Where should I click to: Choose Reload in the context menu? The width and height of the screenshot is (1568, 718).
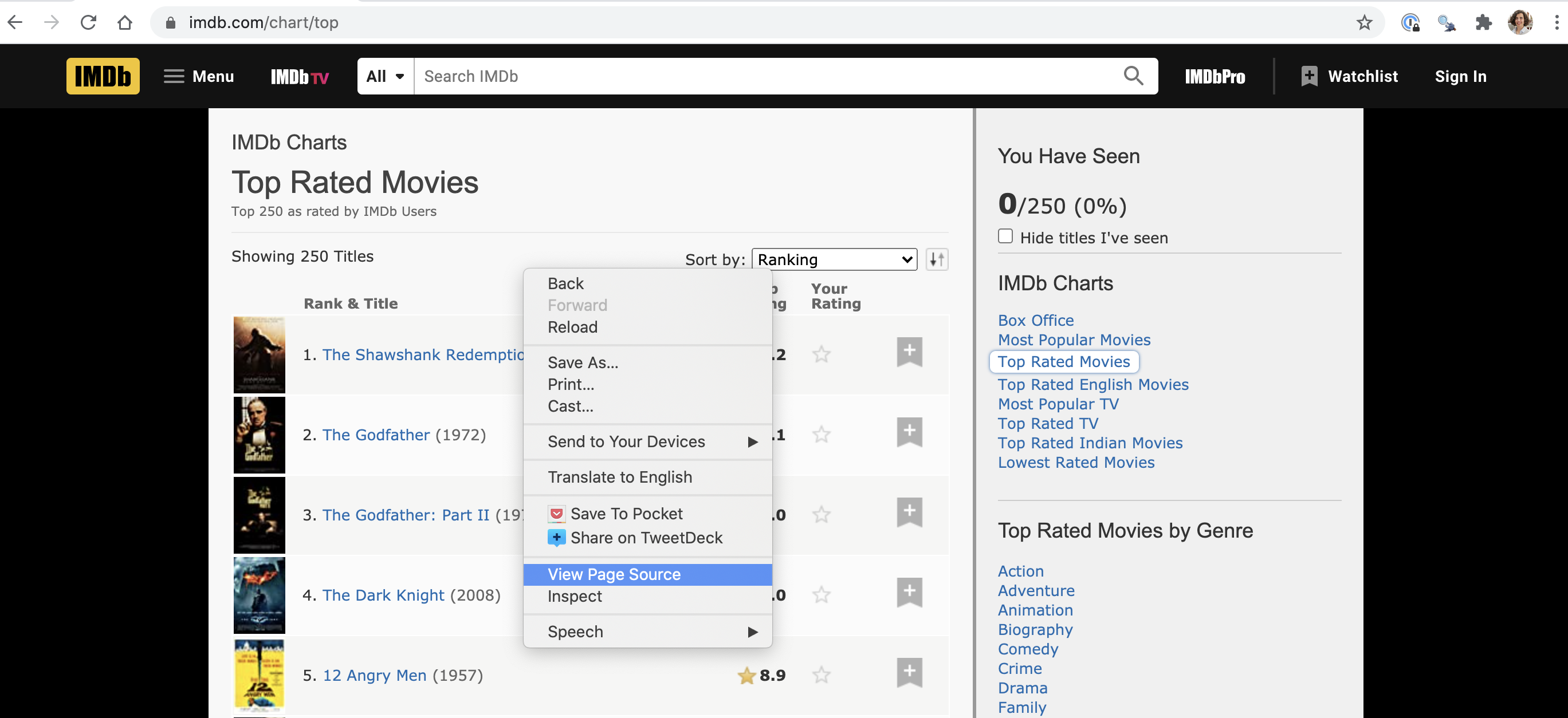[647, 328]
